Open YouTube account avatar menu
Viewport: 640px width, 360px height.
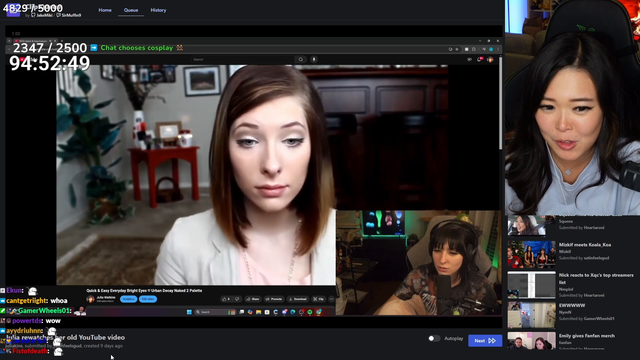tap(490, 60)
